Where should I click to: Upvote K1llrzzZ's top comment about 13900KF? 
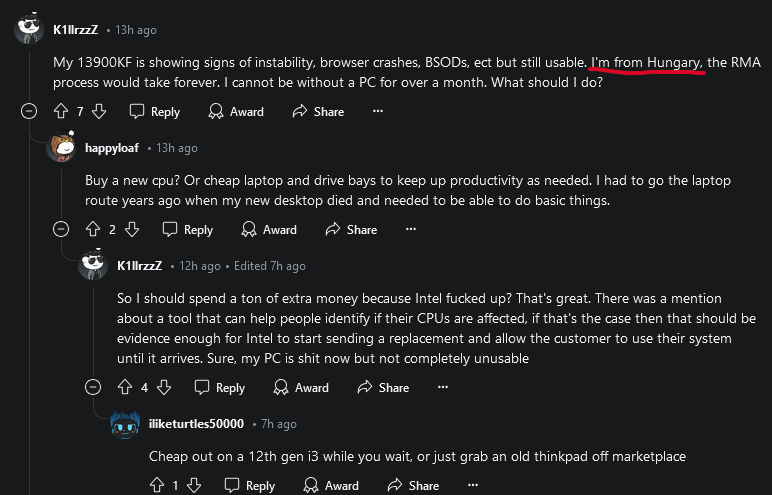61,111
